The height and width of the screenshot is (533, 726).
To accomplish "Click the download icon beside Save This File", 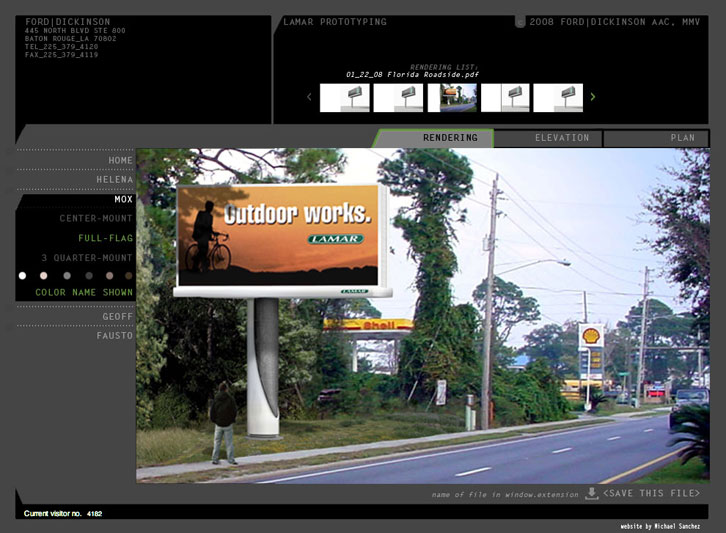I will point(591,494).
